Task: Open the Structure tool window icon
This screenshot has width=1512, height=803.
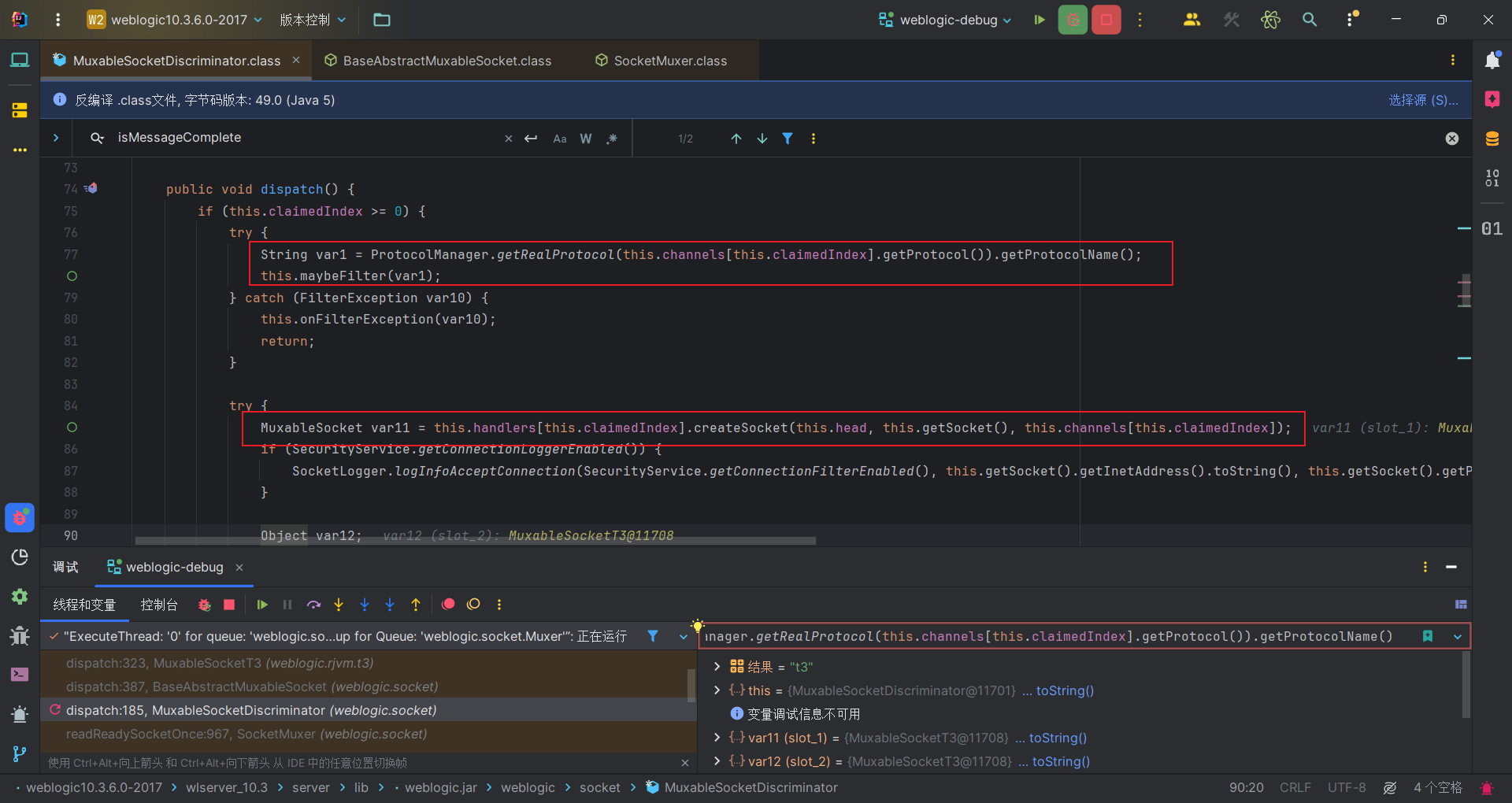Action: click(20, 110)
